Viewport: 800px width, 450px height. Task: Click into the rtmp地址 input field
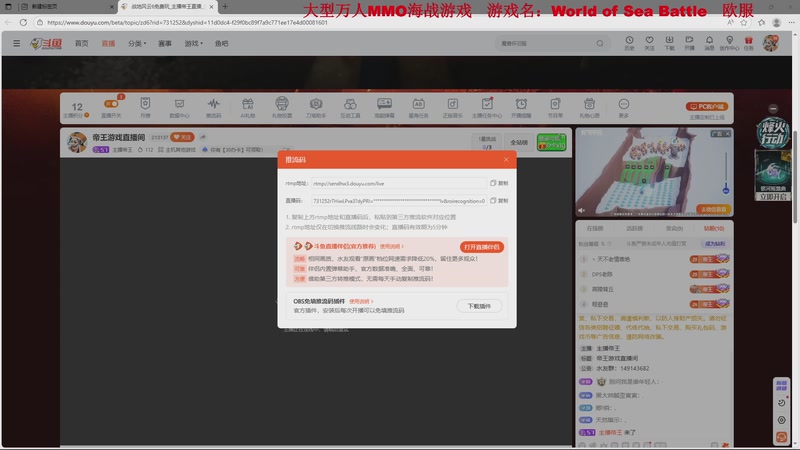(x=398, y=183)
